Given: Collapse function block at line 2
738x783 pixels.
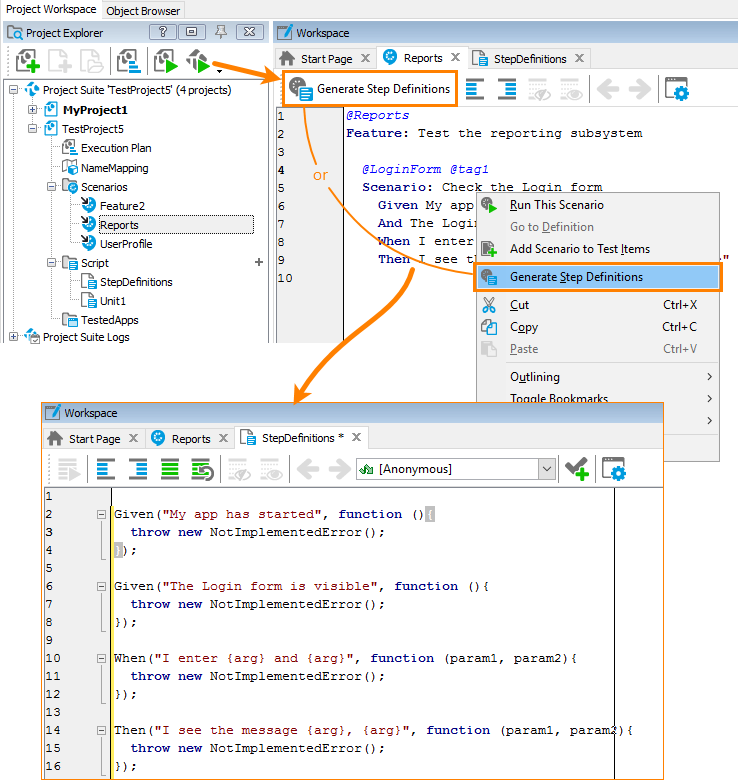Looking at the screenshot, I should click(101, 514).
